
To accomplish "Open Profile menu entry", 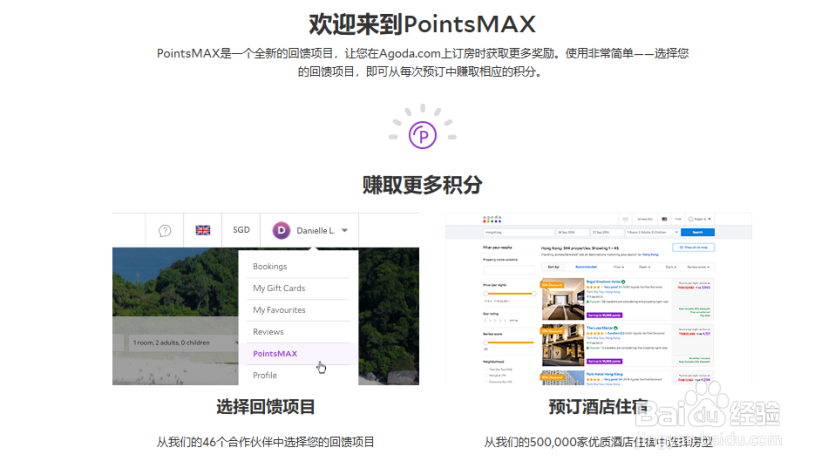I will tap(265, 375).
